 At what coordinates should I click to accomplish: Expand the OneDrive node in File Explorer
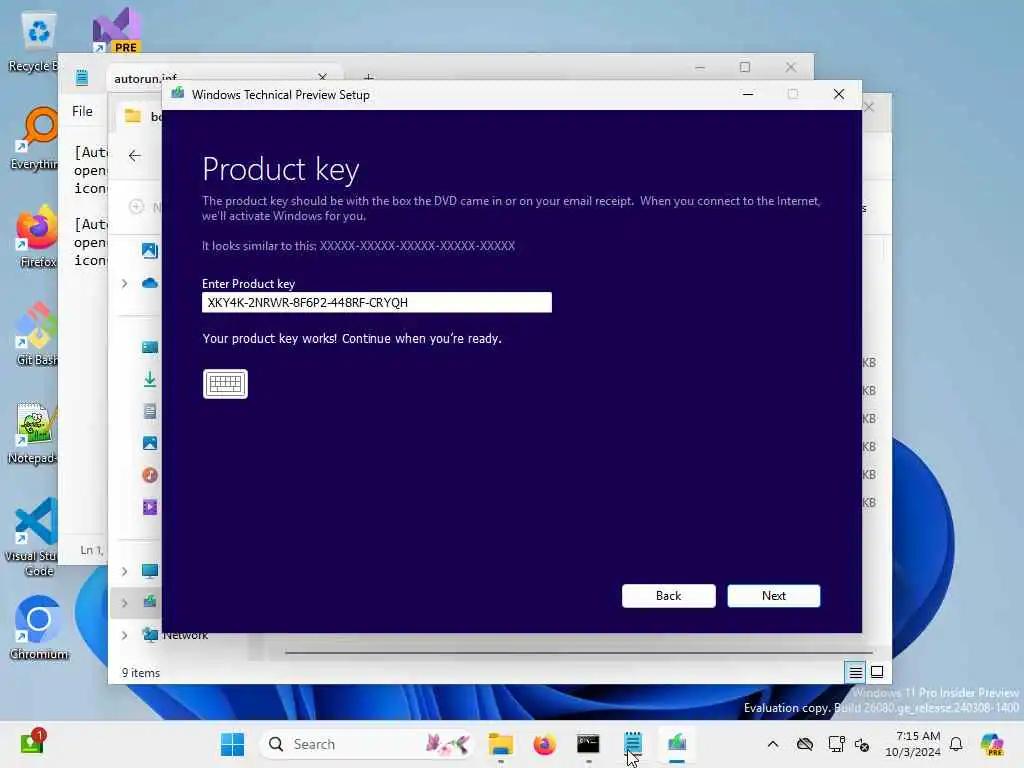coord(124,283)
